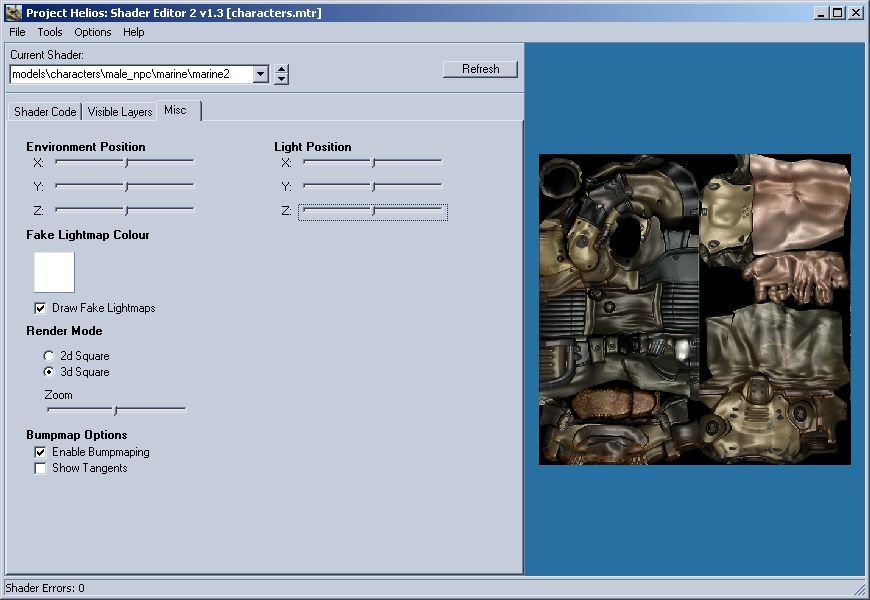Select the 3d Square radio button

click(x=49, y=372)
